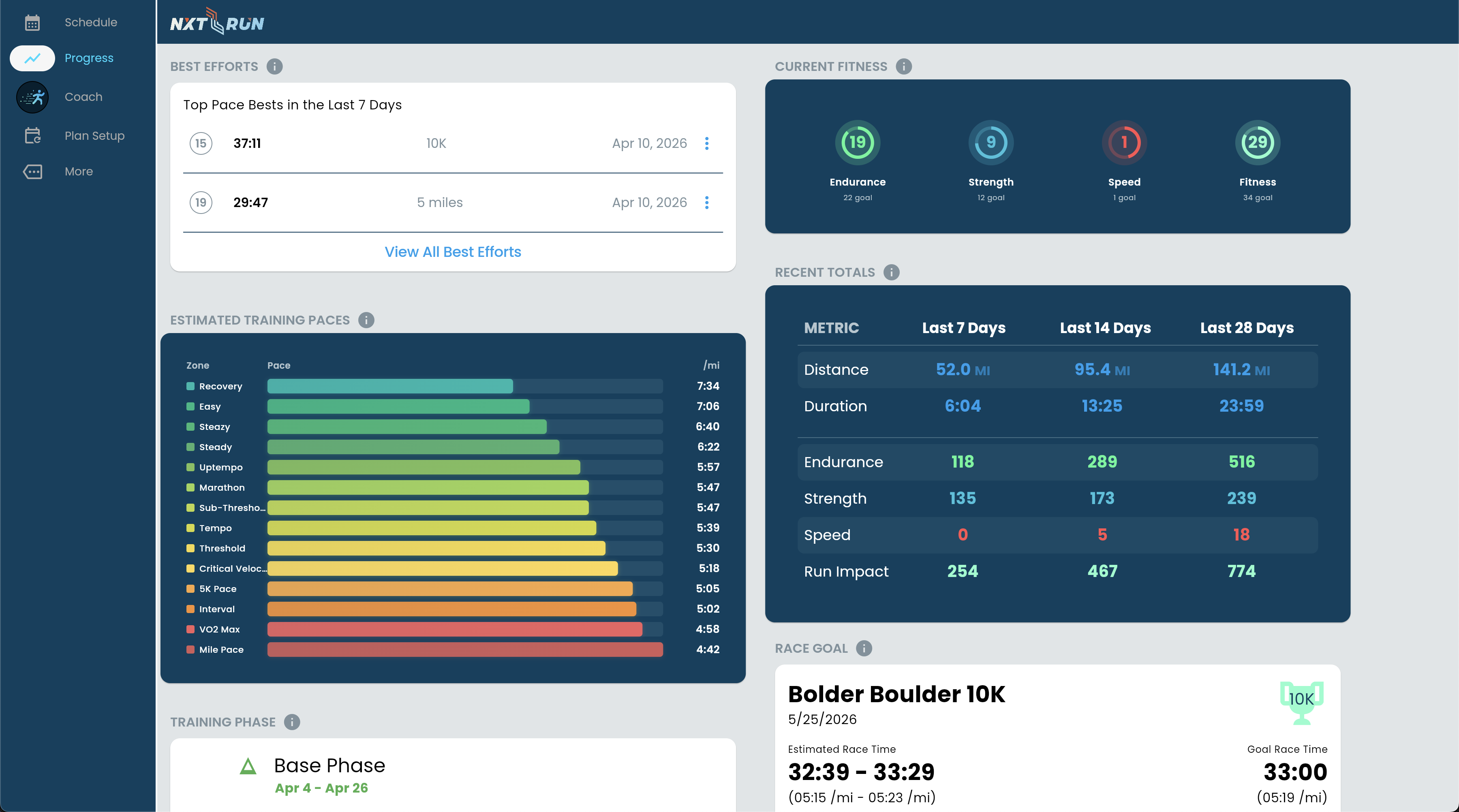Click the Progress chart icon in sidebar
The image size is (1459, 812).
pyautogui.click(x=32, y=58)
